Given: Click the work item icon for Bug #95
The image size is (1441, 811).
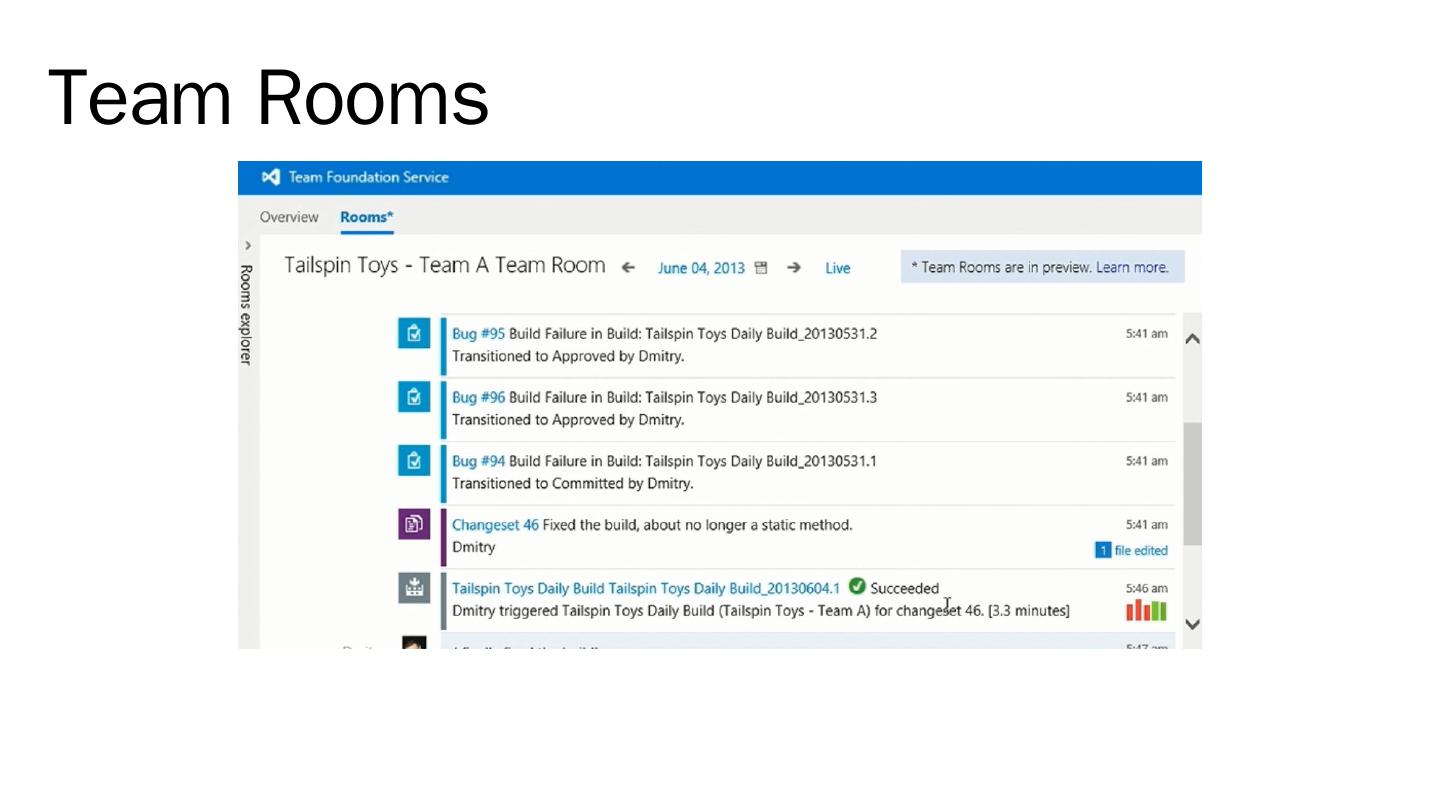Looking at the screenshot, I should click(x=414, y=333).
